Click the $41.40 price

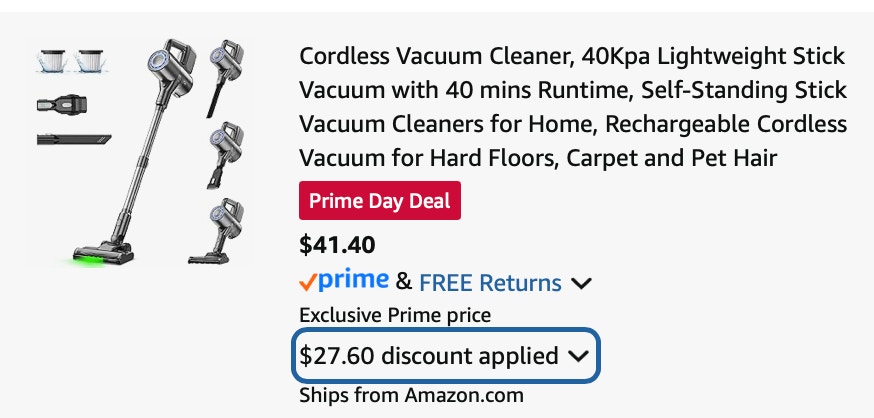[x=337, y=245]
